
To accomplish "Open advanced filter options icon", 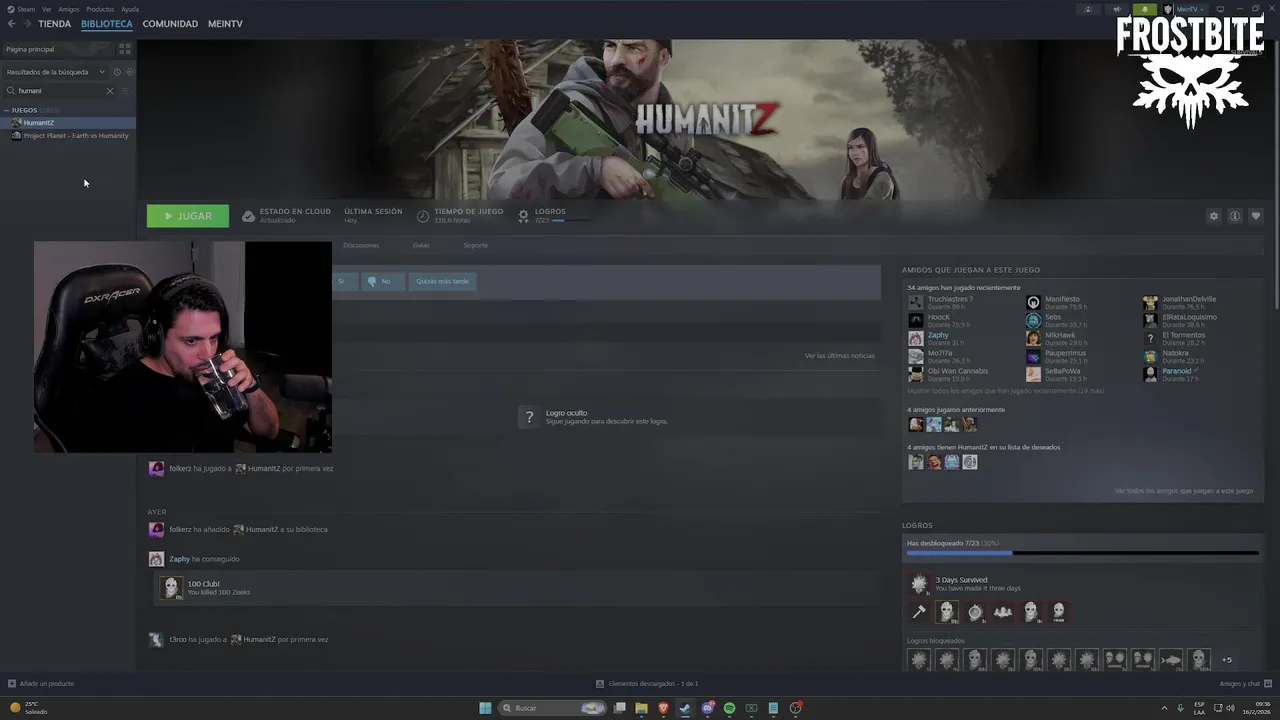I will [125, 91].
